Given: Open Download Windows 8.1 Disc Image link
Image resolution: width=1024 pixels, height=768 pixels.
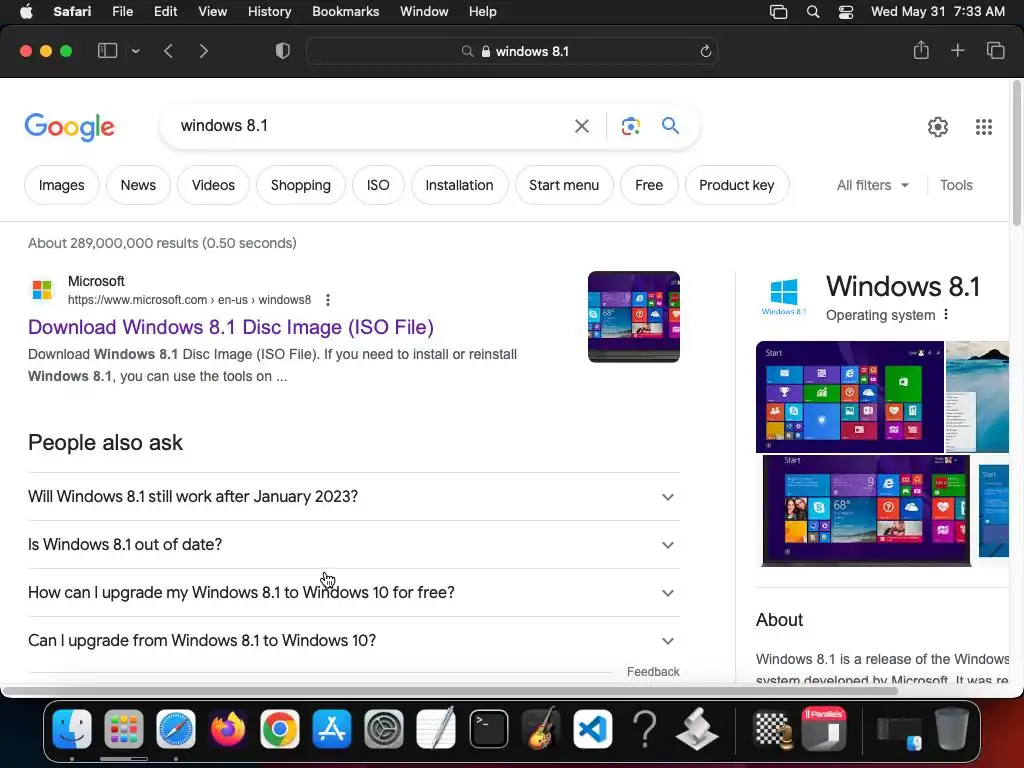Looking at the screenshot, I should tap(231, 327).
